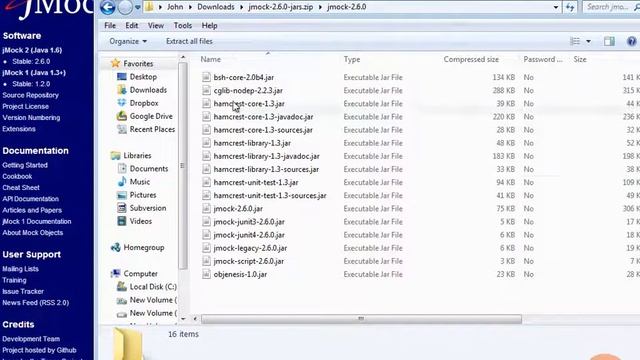
Task: Select jmock-junit4-2.6.0.jar file icon
Action: (206, 235)
